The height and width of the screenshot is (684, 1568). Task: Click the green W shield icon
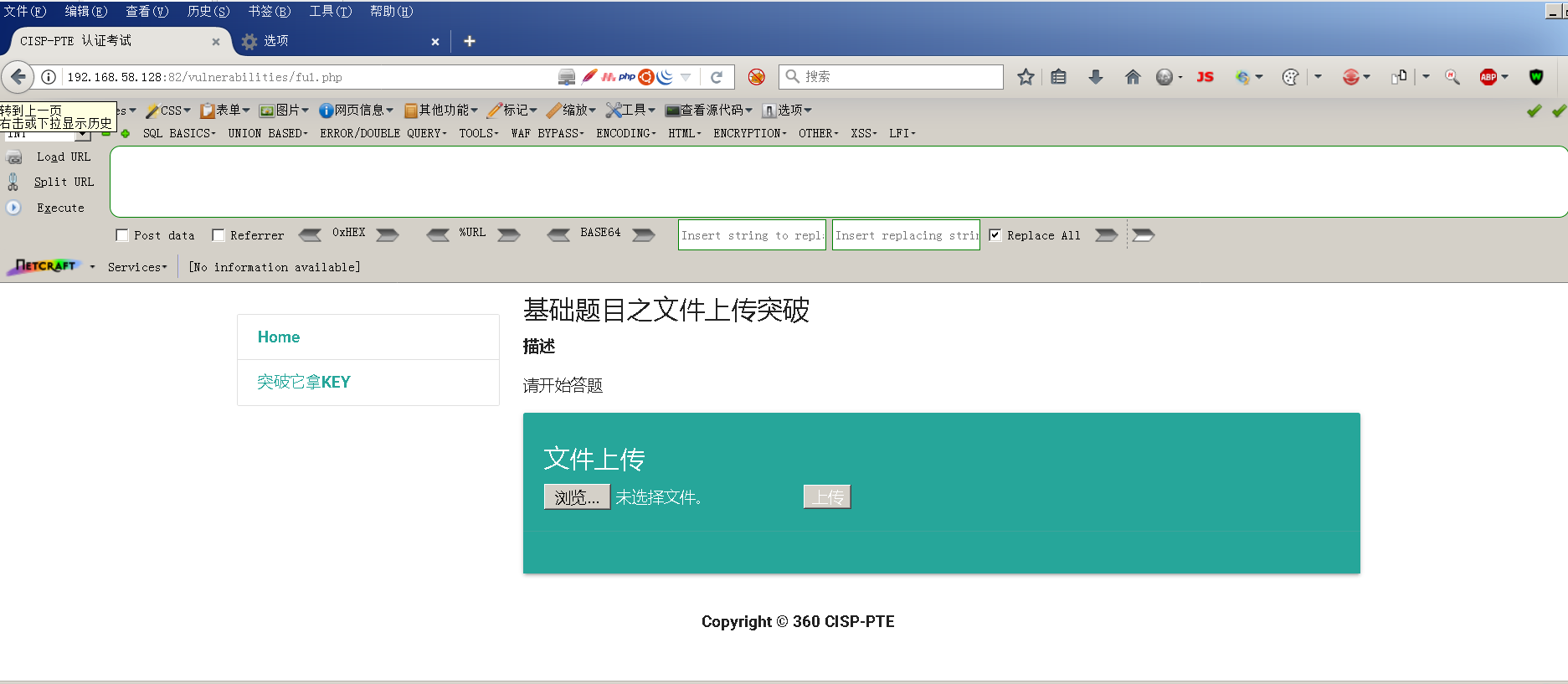click(1536, 77)
